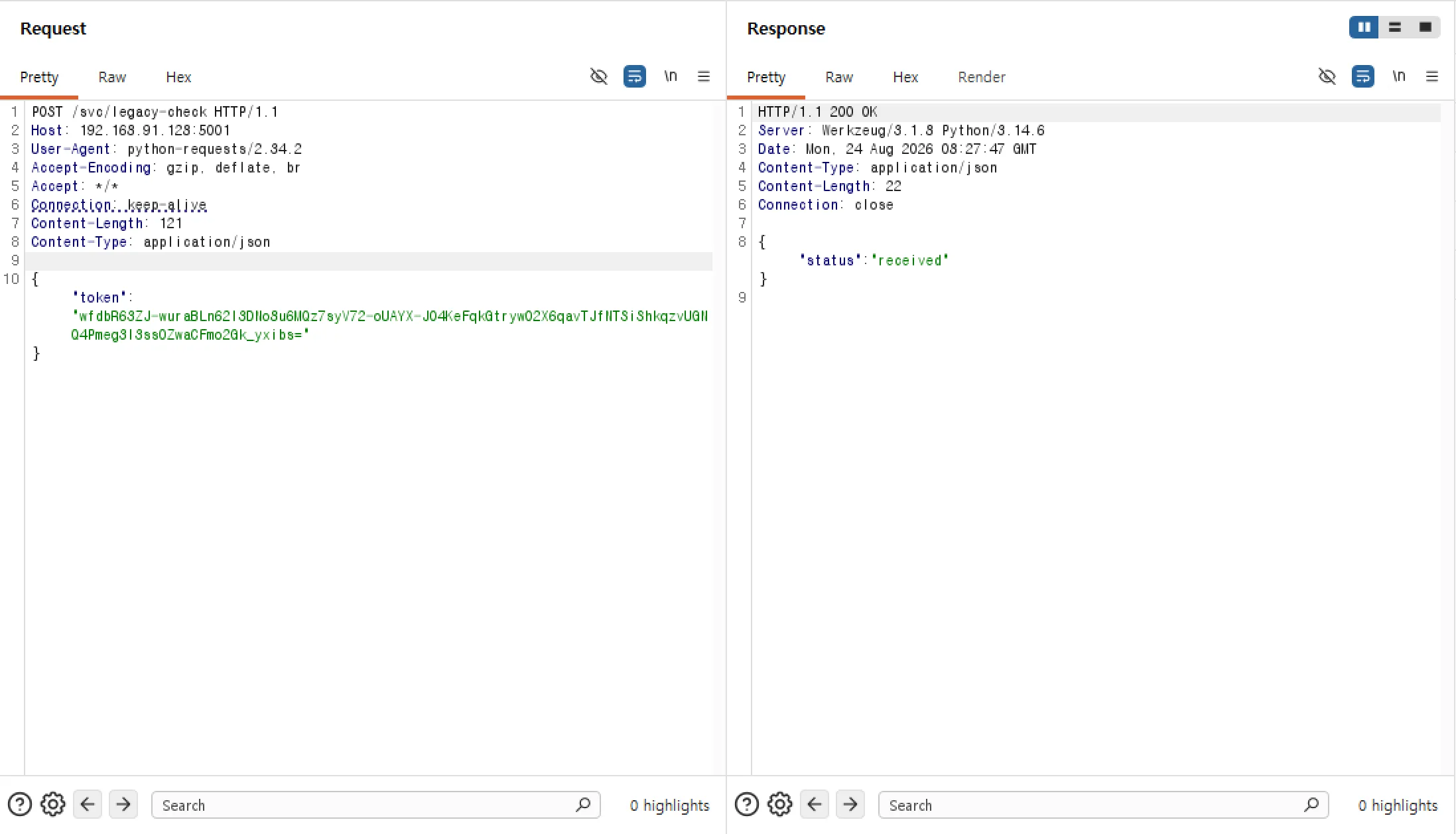Click Content-Length: 121 header
1456x834 pixels.
point(106,223)
